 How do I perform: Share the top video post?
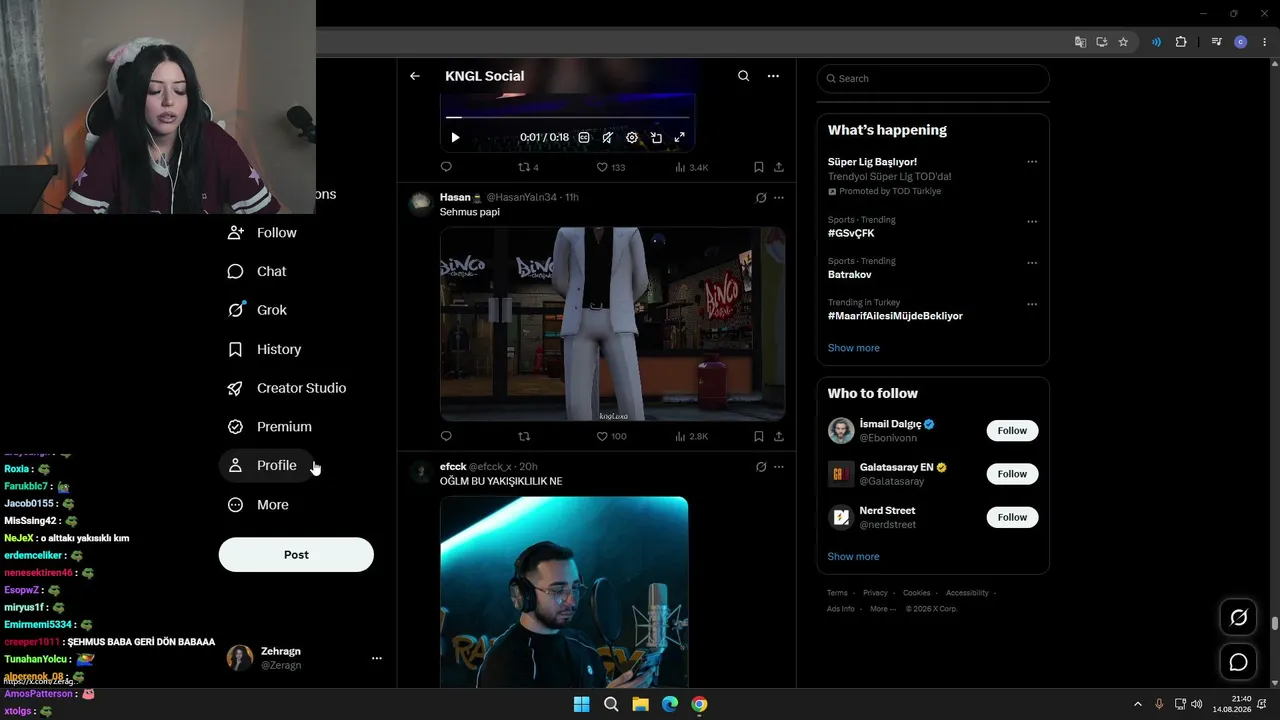point(779,167)
